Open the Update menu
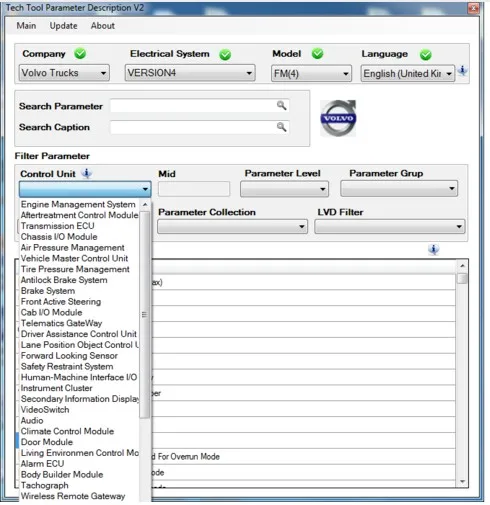 [63, 26]
